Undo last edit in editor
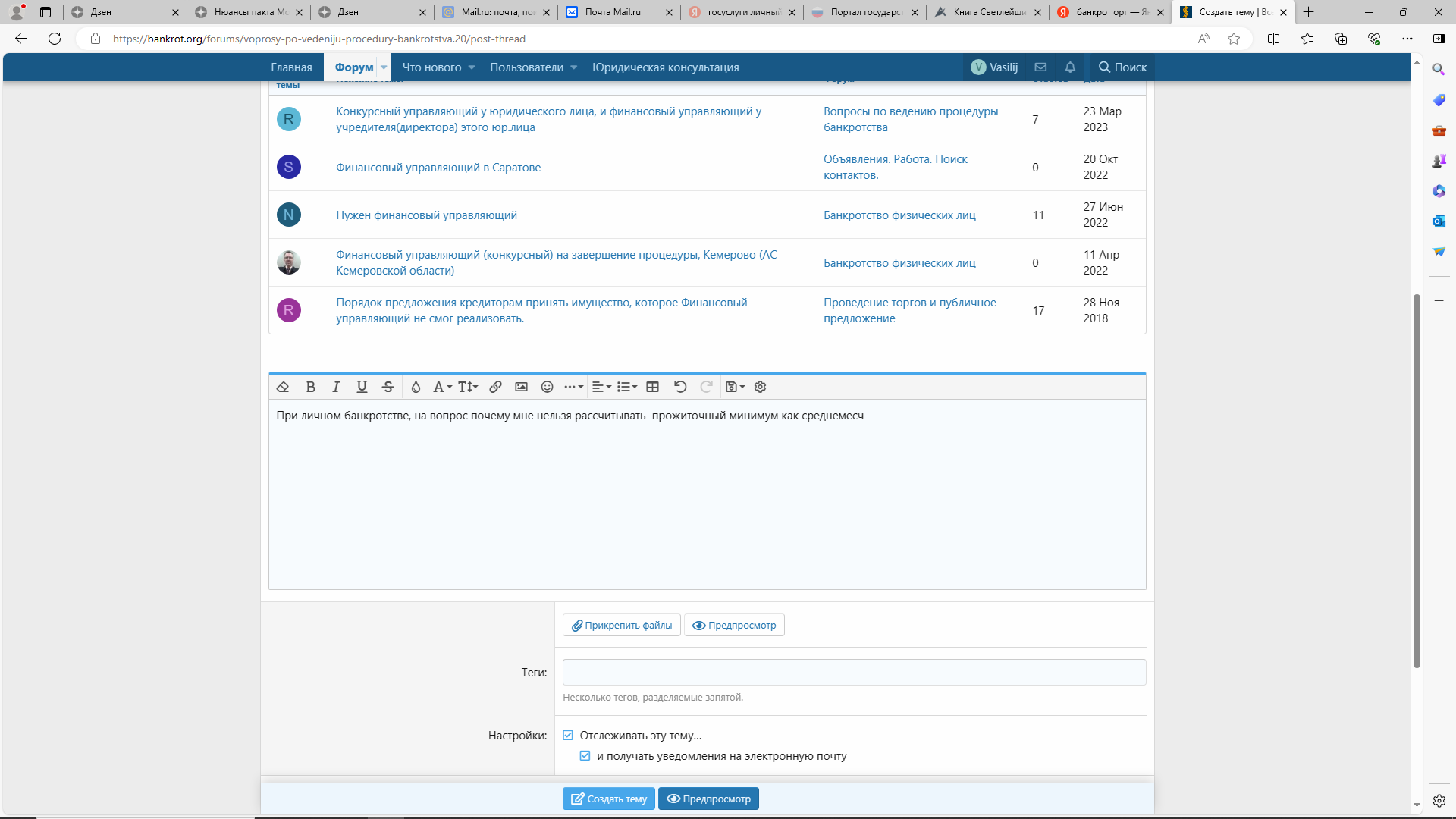This screenshot has width=1456, height=819. (680, 387)
